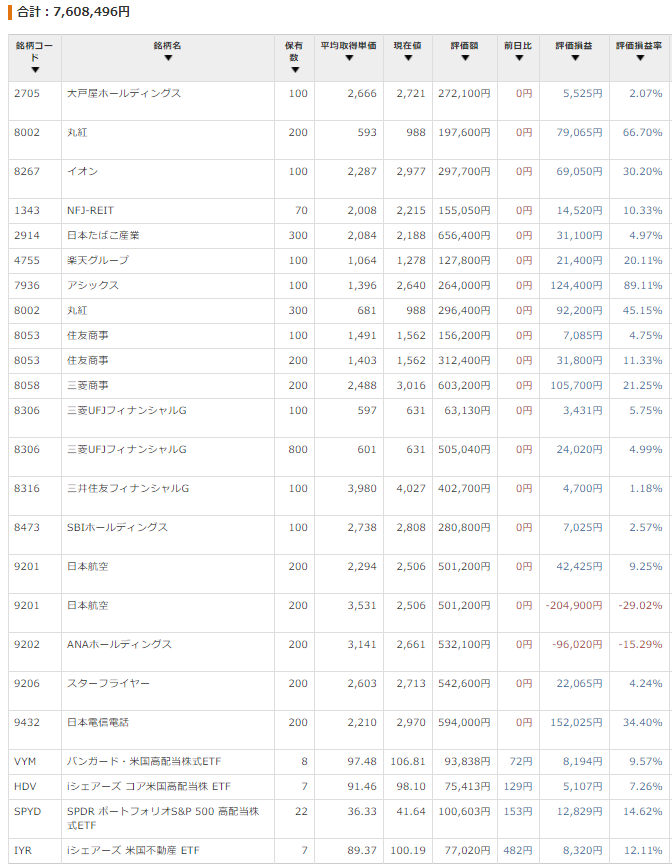This screenshot has width=672, height=865.
Task: Click profit value 124,400円 for アシックス
Action: (x=576, y=285)
